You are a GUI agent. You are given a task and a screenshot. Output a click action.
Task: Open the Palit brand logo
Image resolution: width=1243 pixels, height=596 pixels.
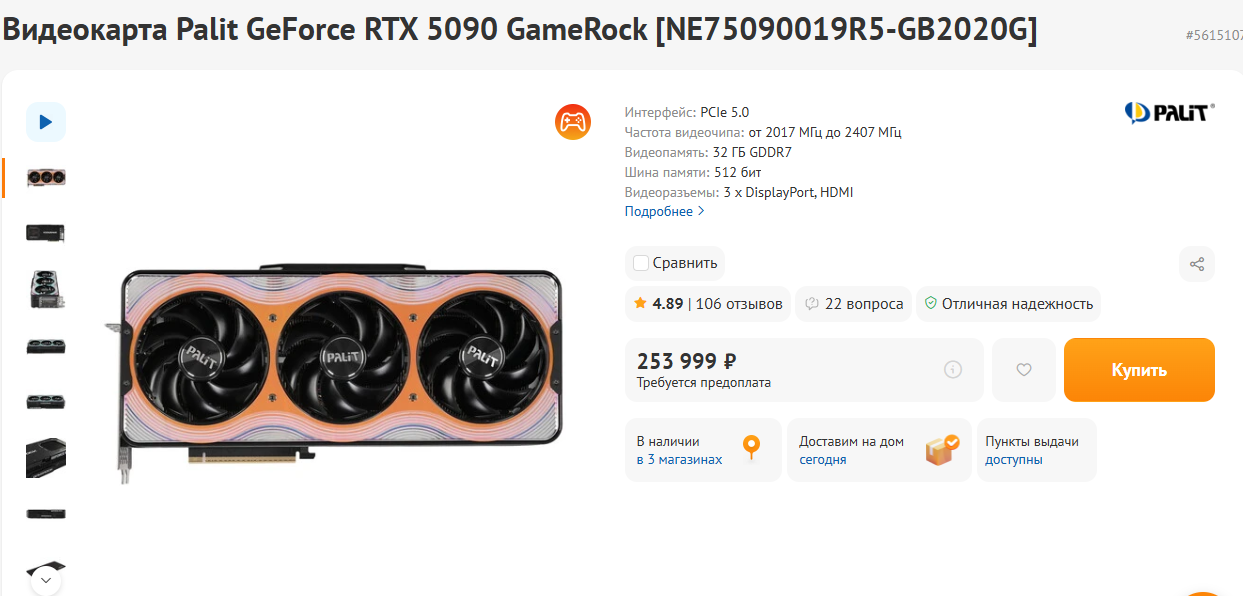pos(1169,112)
